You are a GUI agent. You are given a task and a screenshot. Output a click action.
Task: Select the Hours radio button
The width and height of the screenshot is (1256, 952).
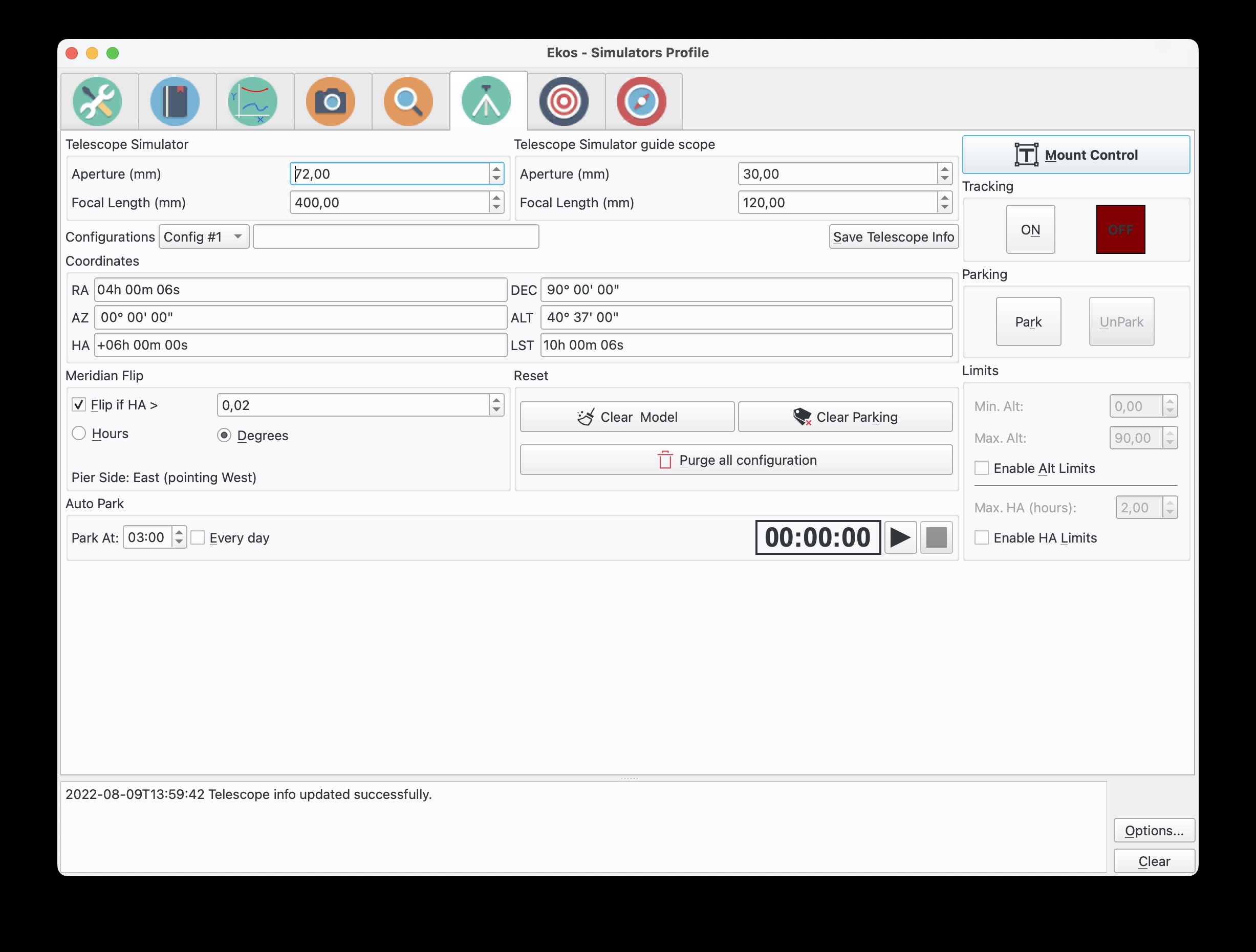79,434
